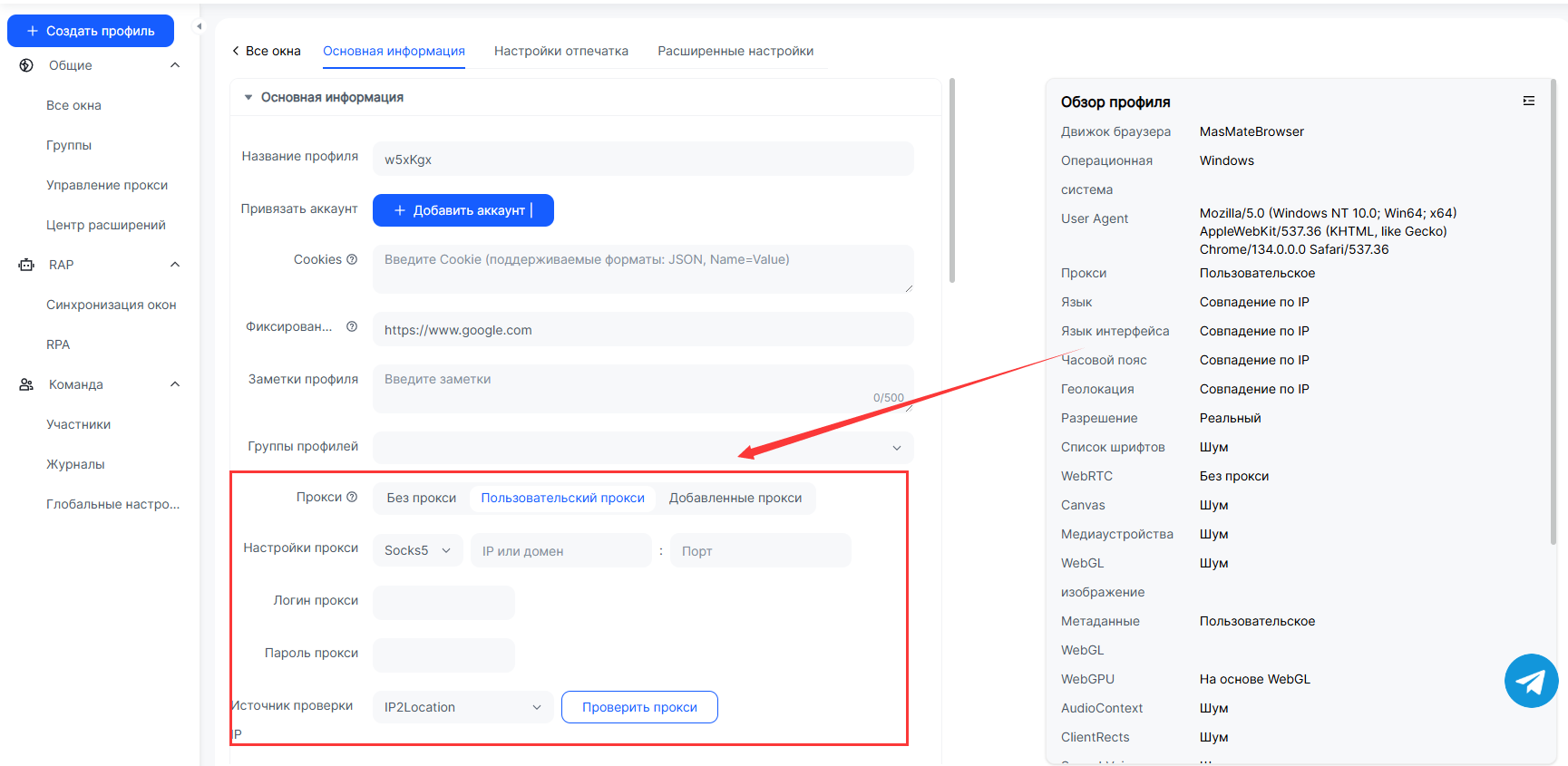Switch to Настройки отпечатка tab
This screenshot has height=766, width=1568.
click(x=560, y=51)
